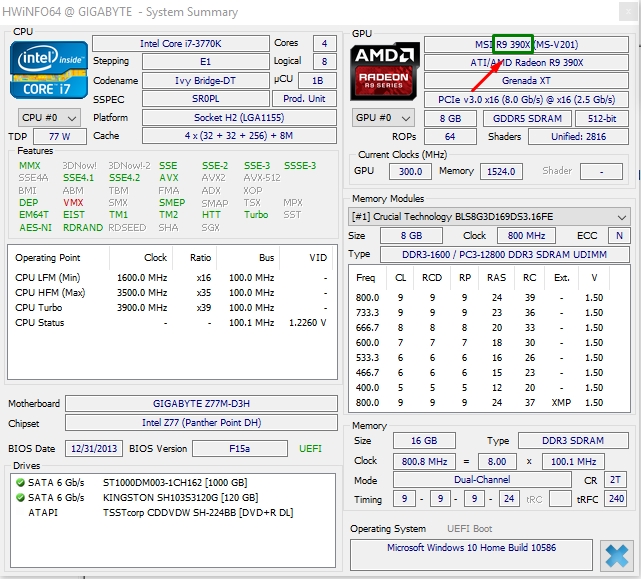Click the module clock 800 MHz field
Screen dimensions: 641x579
[x=527, y=236]
